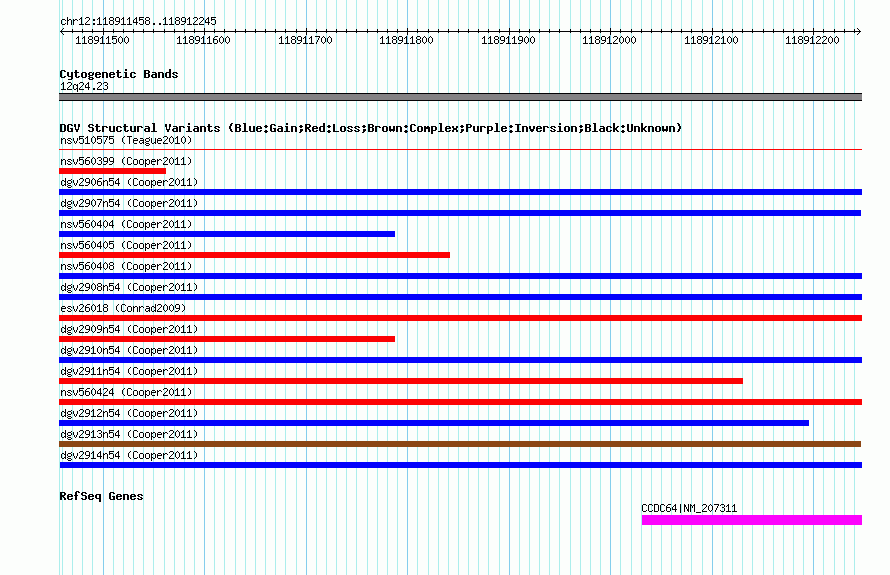The width and height of the screenshot is (890, 575).
Task: Open the dgv2908n54 (Cooper2011) label
Action: click(x=129, y=287)
